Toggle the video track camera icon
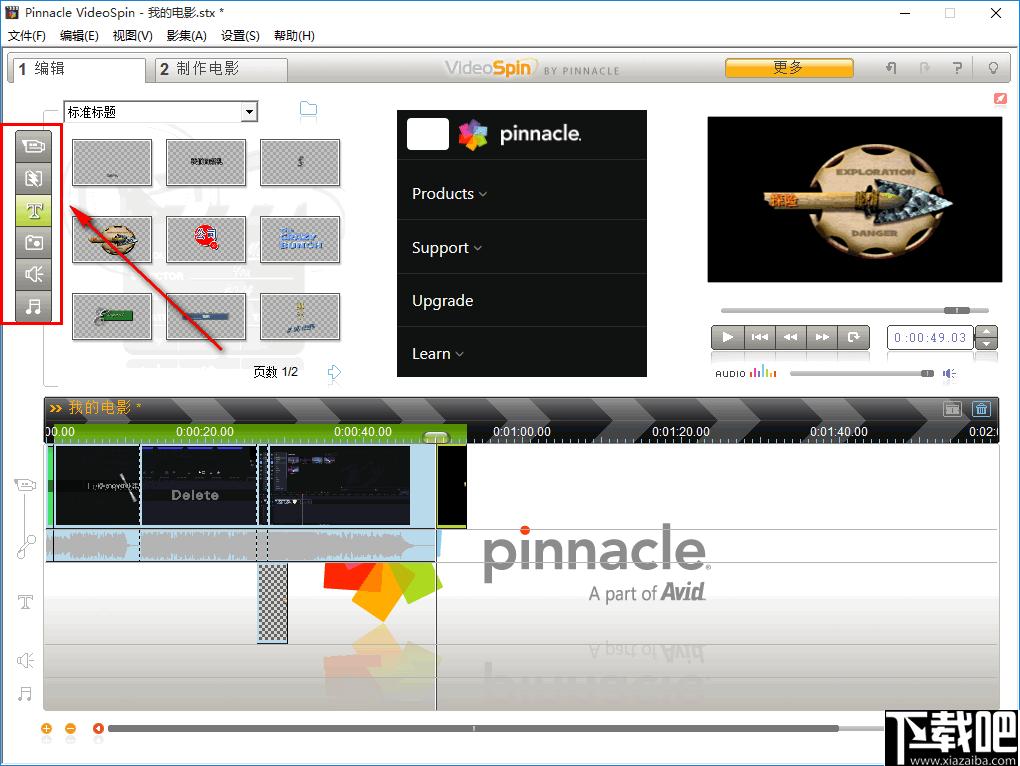 25,485
